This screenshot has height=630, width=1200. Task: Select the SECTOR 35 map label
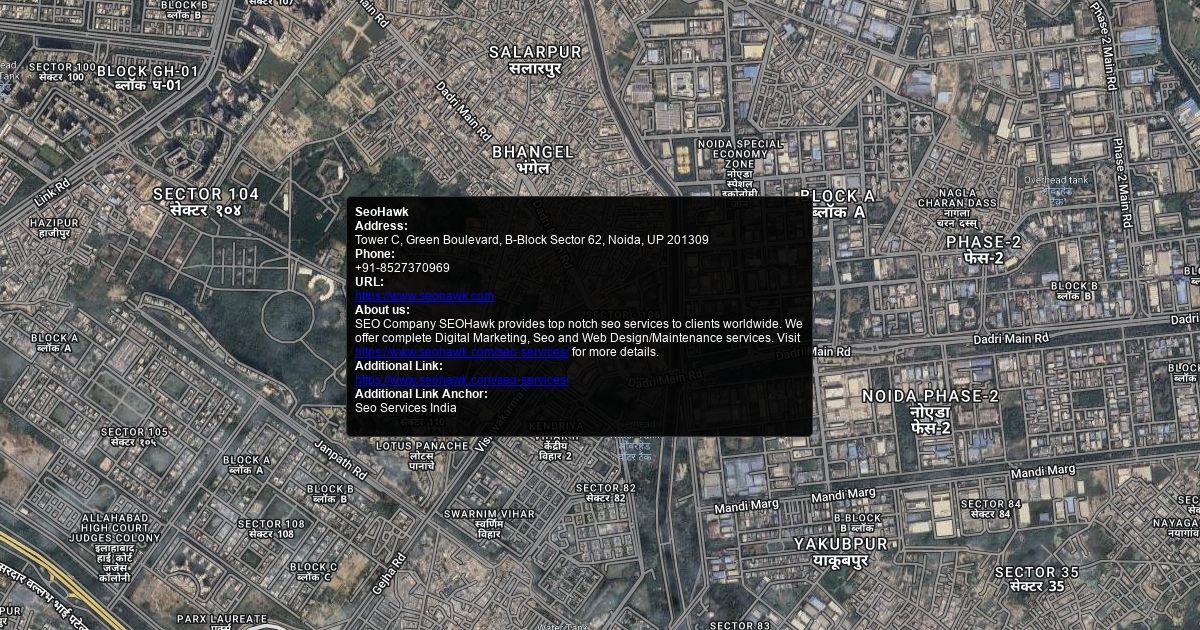[x=1036, y=573]
